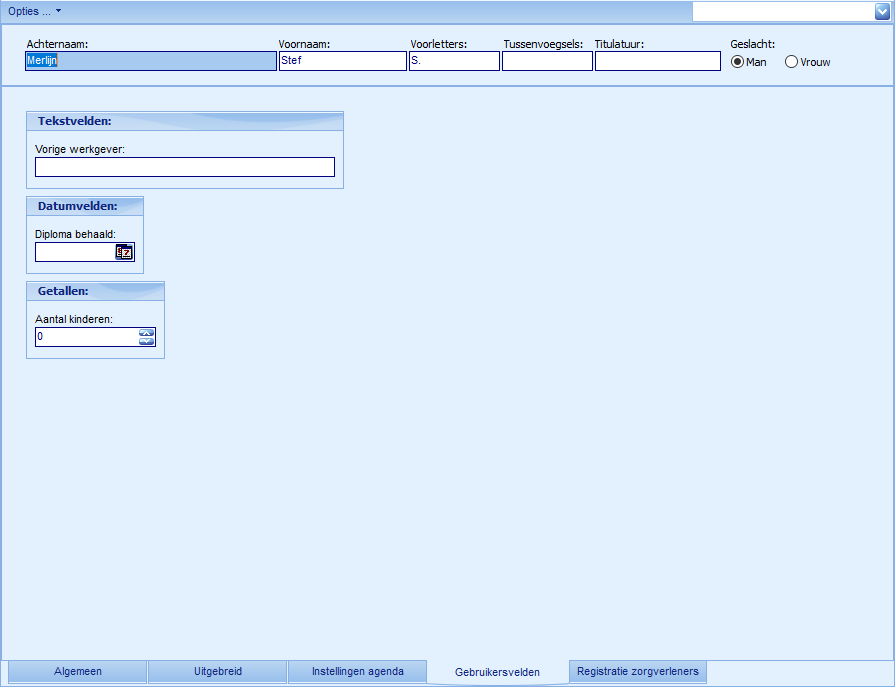Viewport: 895px width, 687px height.
Task: Click the Geslacht label
Action: 752,44
